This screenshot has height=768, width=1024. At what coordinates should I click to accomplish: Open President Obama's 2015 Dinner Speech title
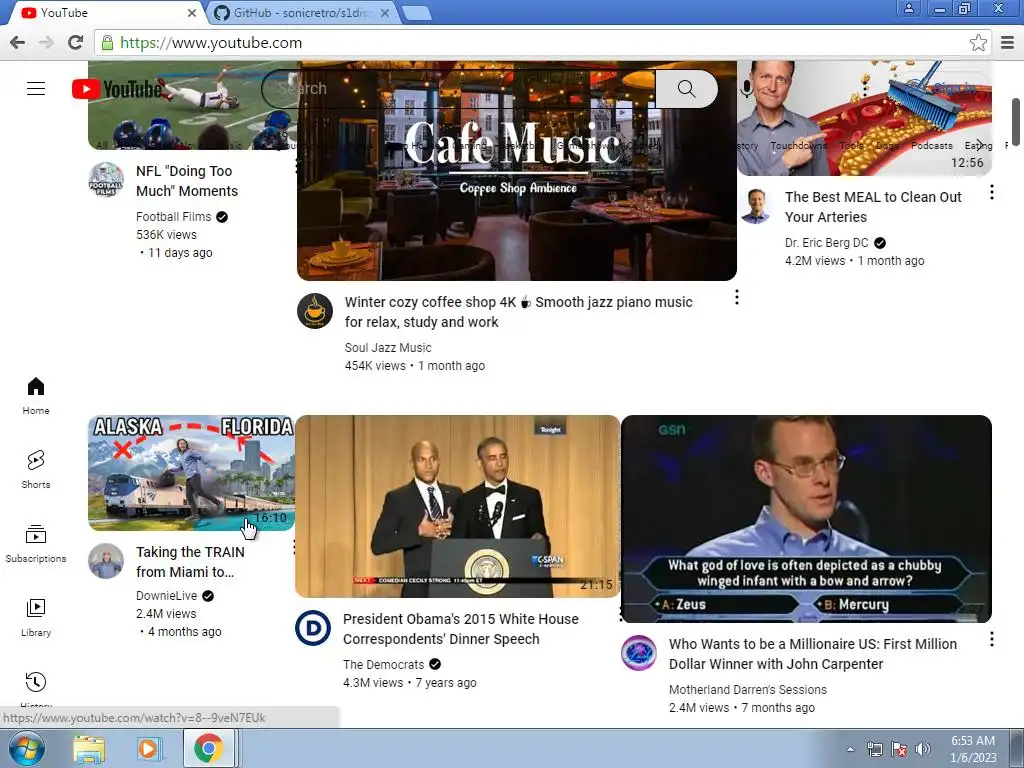(460, 629)
